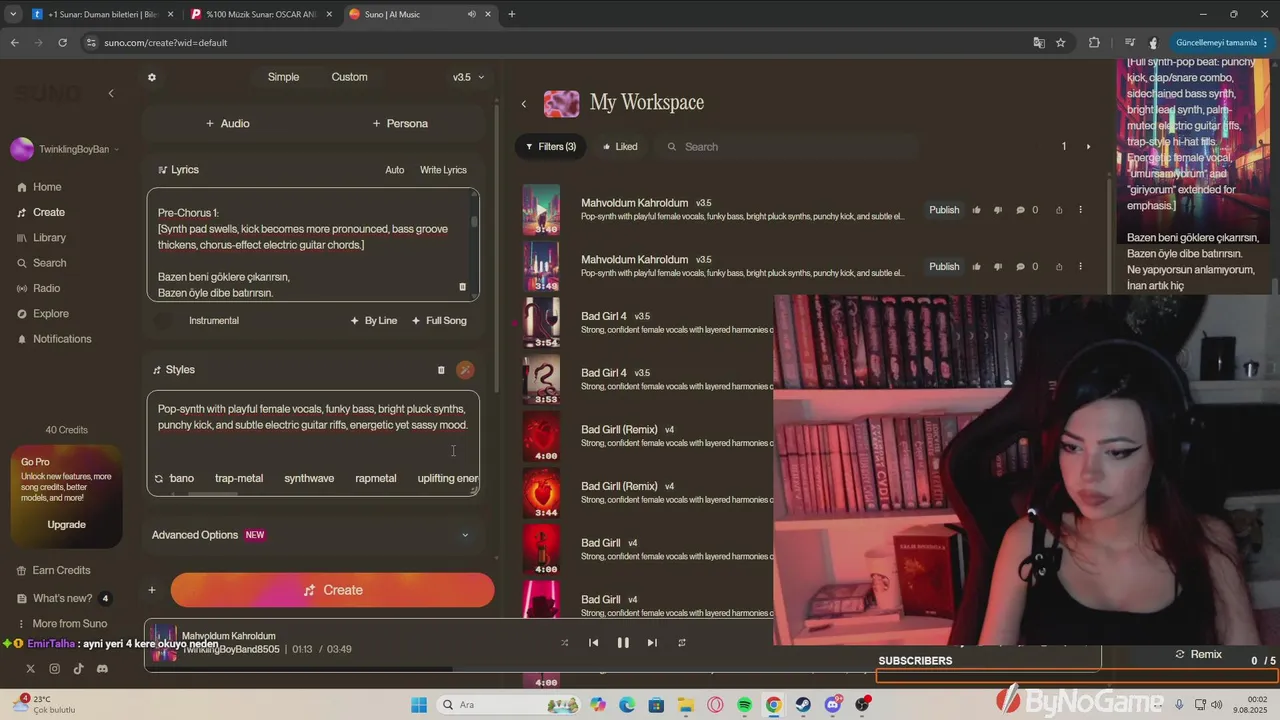The width and height of the screenshot is (1280, 720).
Task: Like the second Mahvoldum Kahroldum song
Action: 976,267
